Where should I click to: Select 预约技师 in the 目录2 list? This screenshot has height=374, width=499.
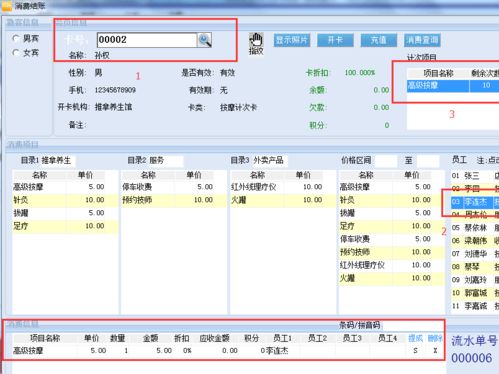174,200
